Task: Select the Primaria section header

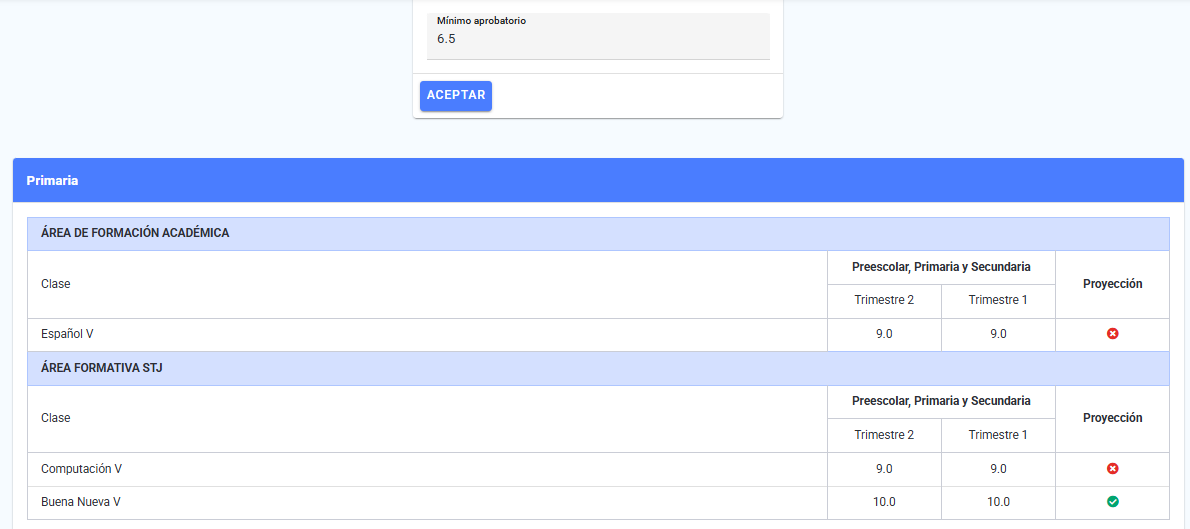Action: point(598,181)
